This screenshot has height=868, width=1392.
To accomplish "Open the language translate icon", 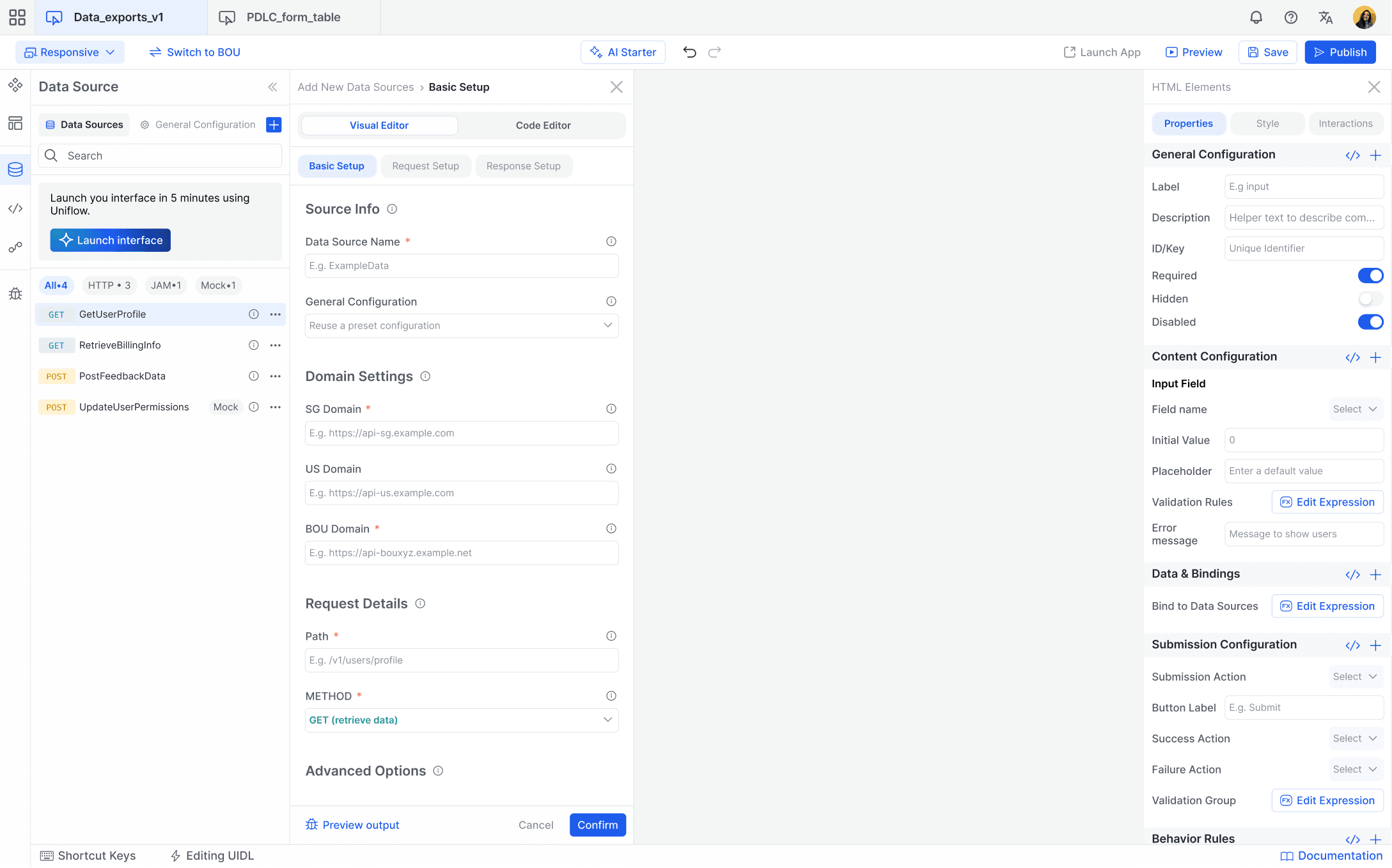I will coord(1326,17).
